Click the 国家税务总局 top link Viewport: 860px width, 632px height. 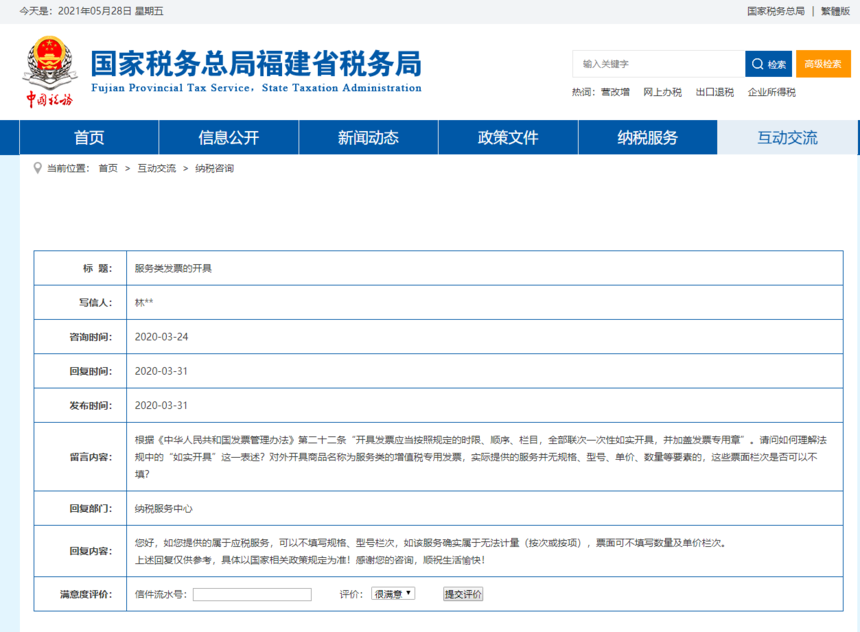pos(775,11)
